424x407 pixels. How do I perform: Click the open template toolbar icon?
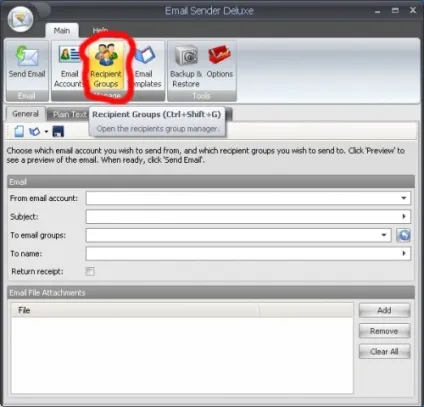point(34,131)
